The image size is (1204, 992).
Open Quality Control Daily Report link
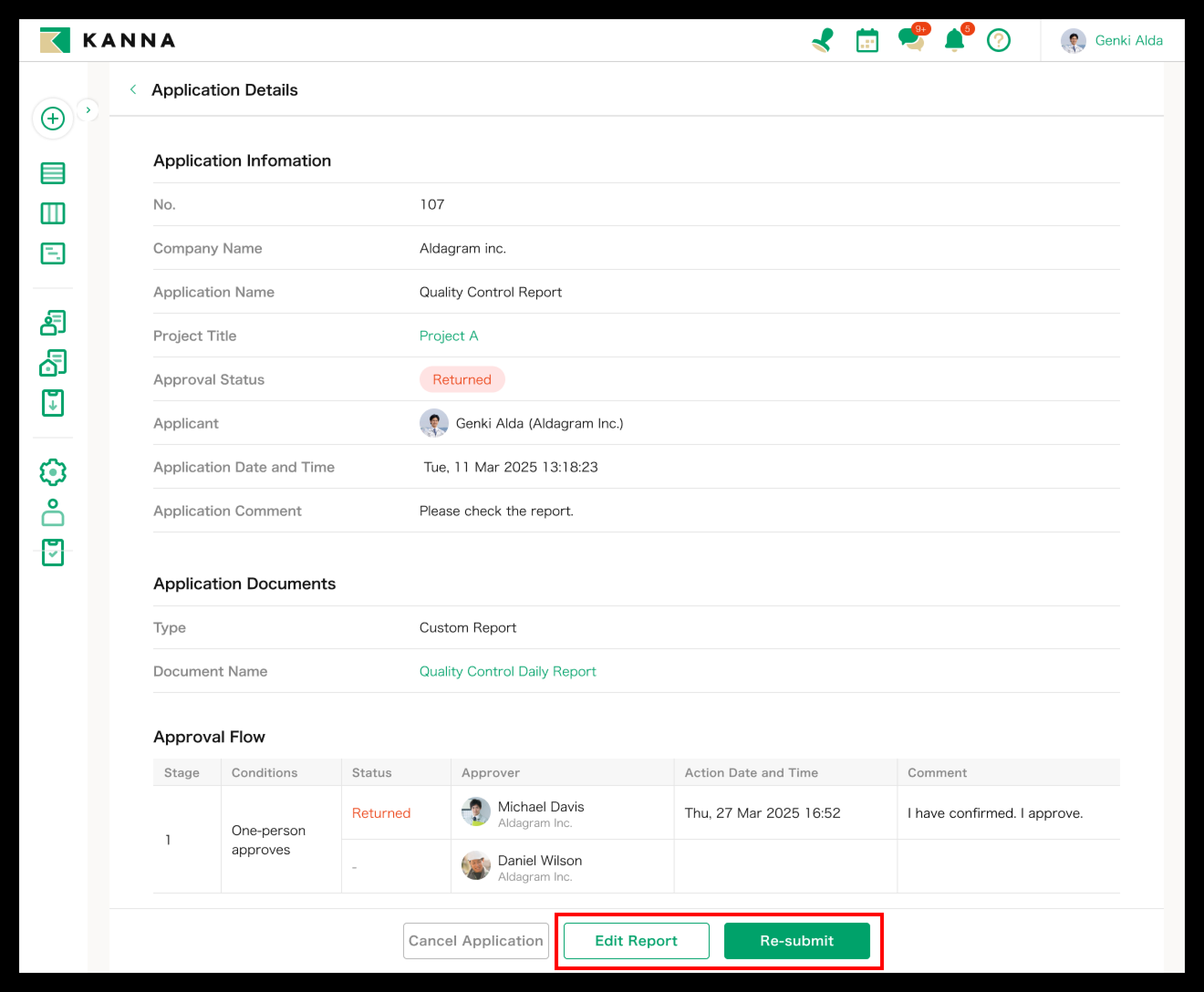[507, 672]
